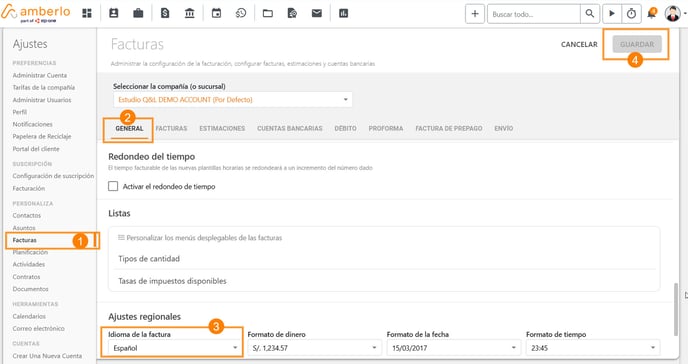The width and height of the screenshot is (688, 364).
Task: Click the vertical scrollbar of the settings panel
Action: click(676, 310)
